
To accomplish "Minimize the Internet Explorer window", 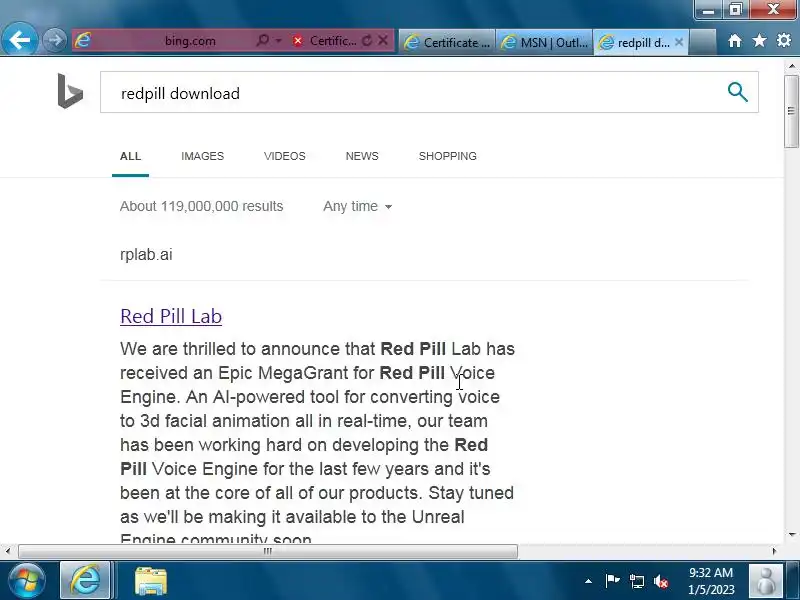I will pyautogui.click(x=708, y=10).
